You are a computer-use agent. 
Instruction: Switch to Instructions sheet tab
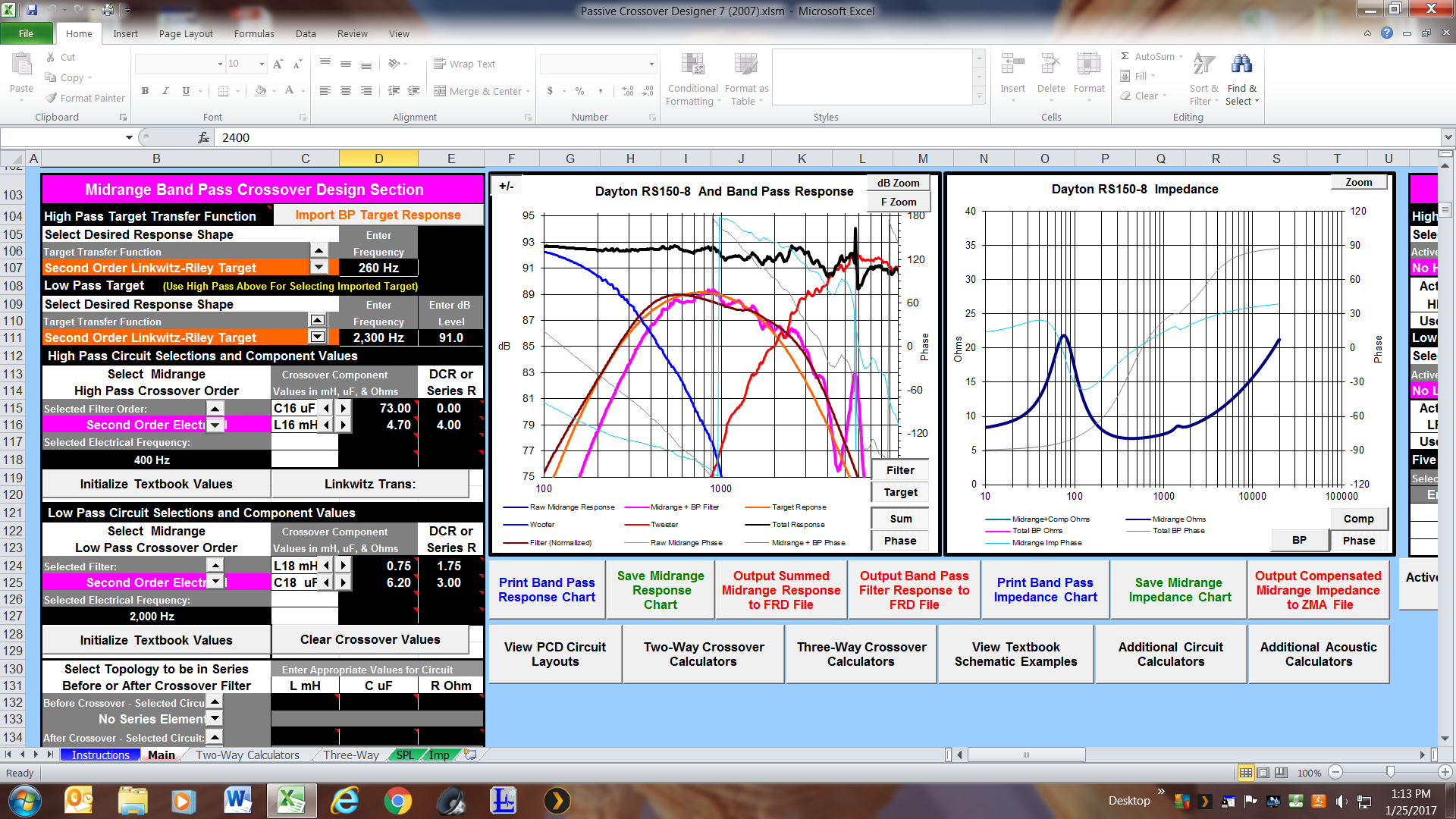[x=100, y=755]
